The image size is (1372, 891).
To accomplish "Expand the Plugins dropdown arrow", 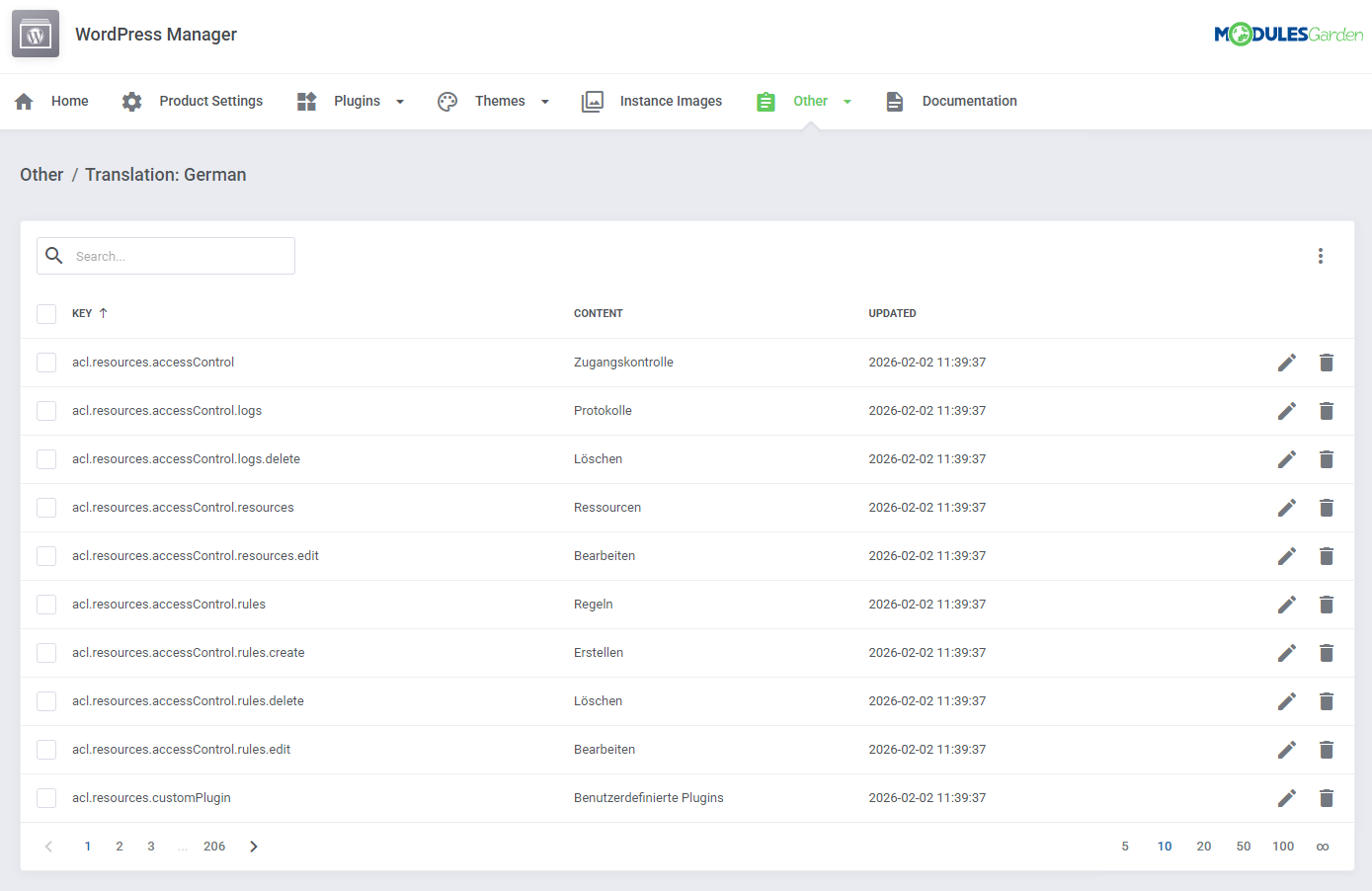I will point(399,101).
